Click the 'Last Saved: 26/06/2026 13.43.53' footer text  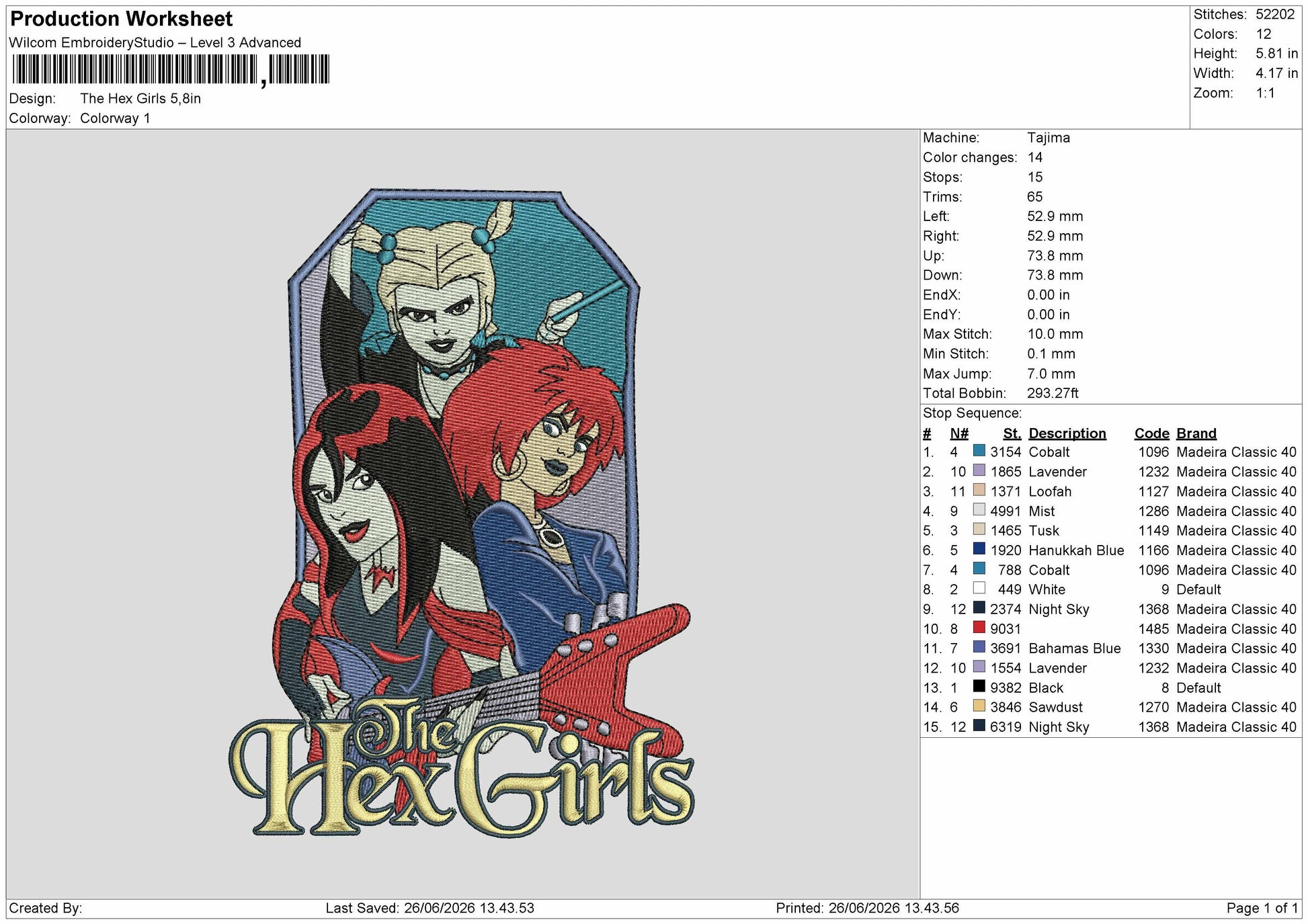tap(430, 908)
